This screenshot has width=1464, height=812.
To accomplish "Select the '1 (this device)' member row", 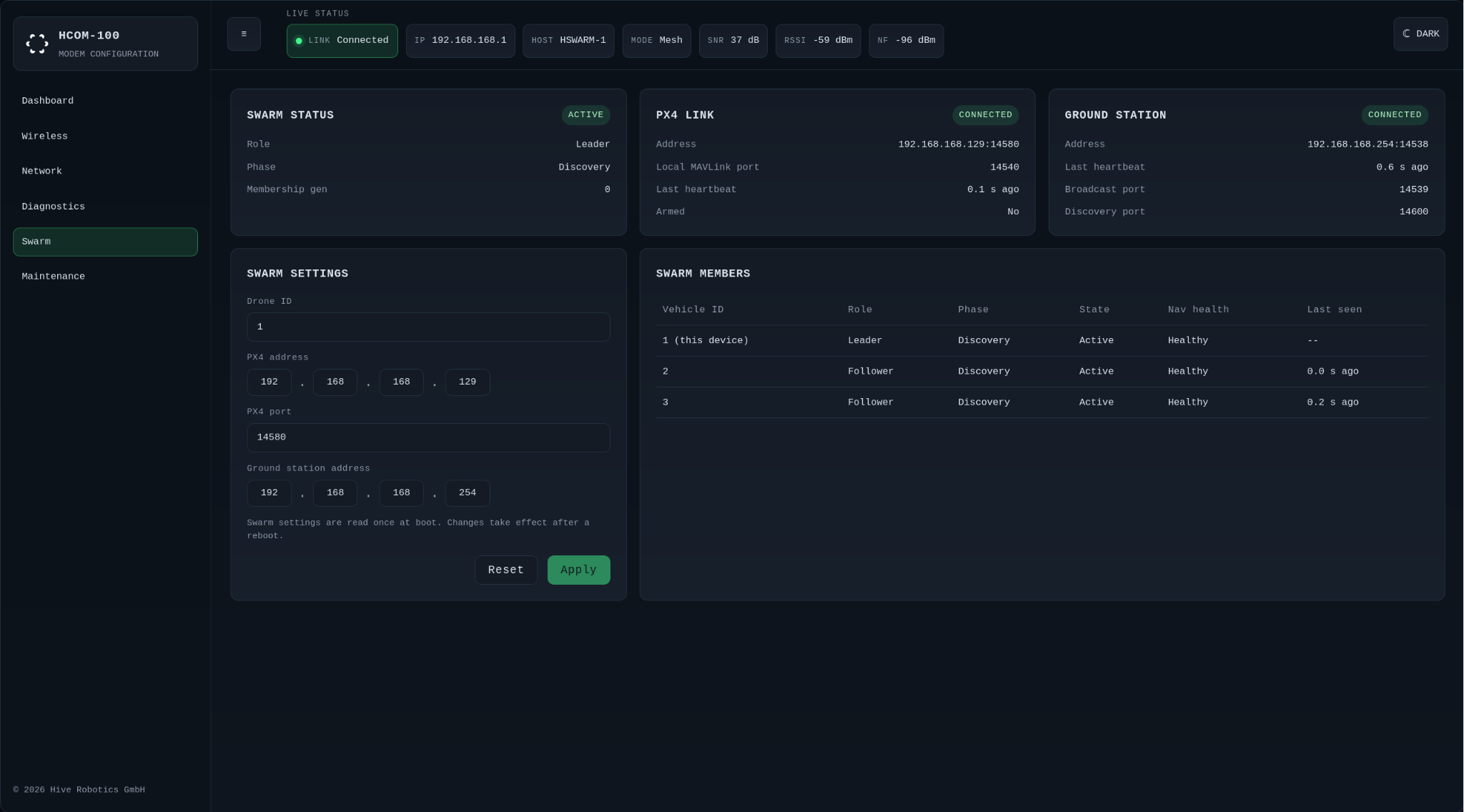I will (x=1042, y=341).
